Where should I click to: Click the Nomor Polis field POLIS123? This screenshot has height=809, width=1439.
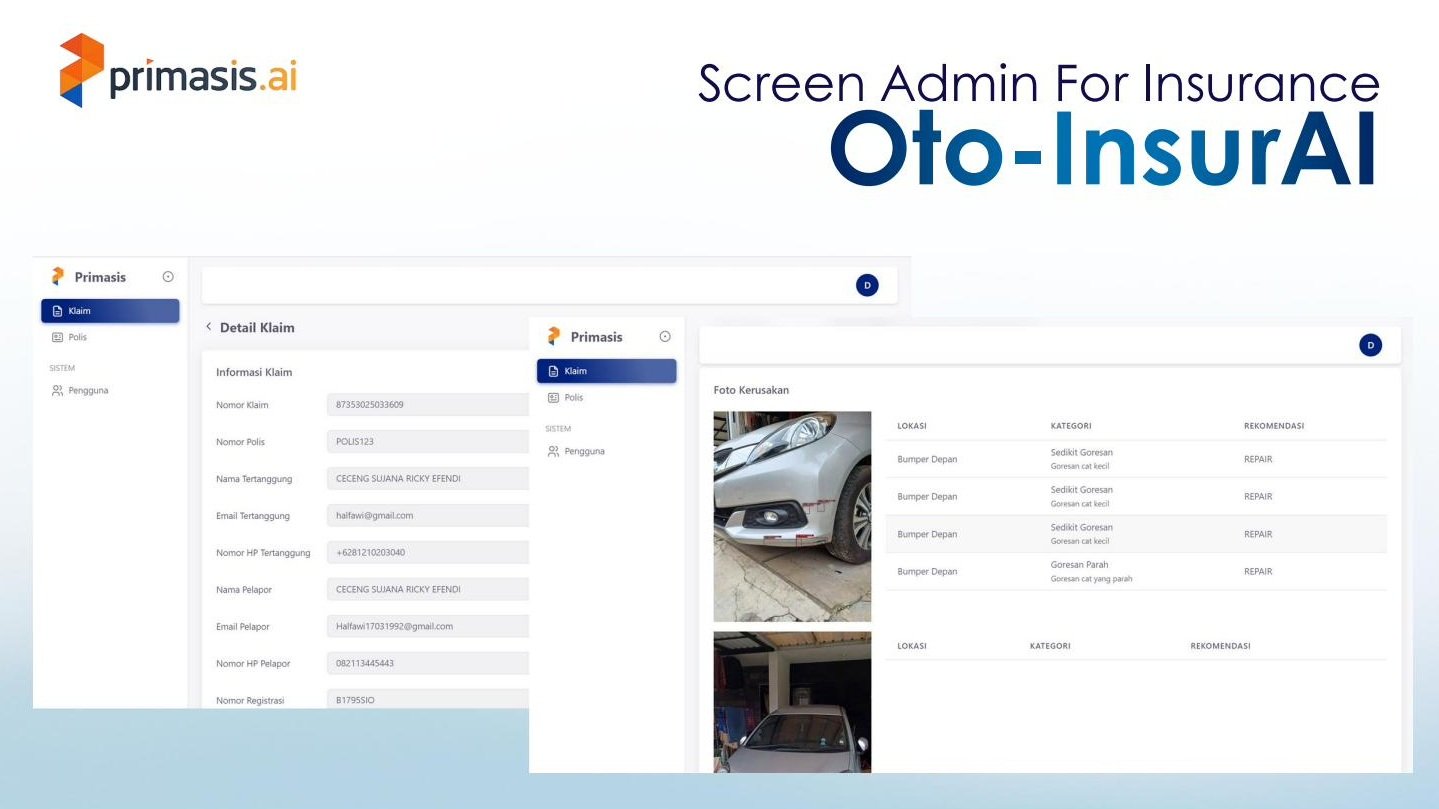tap(428, 442)
